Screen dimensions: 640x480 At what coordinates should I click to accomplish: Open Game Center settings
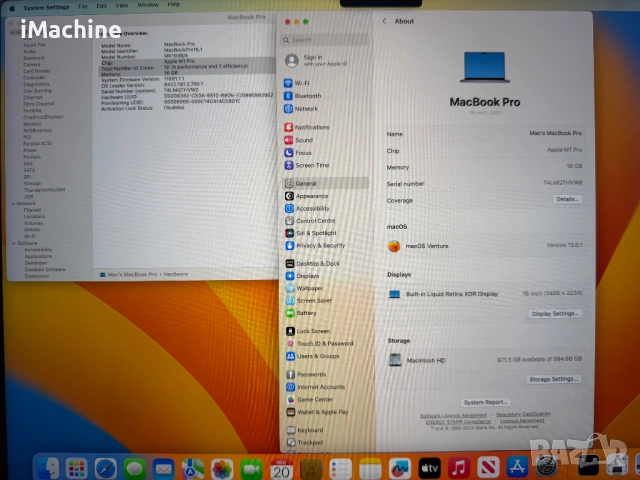point(310,400)
